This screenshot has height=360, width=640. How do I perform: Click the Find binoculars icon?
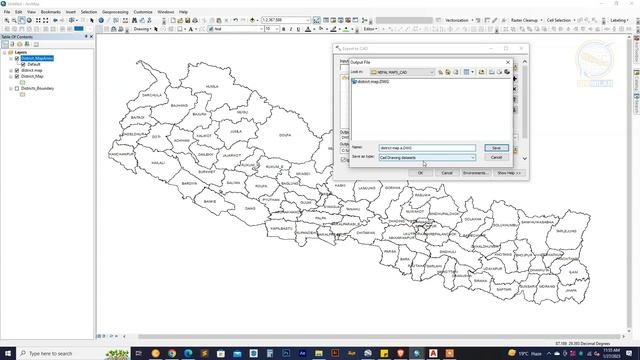134,20
